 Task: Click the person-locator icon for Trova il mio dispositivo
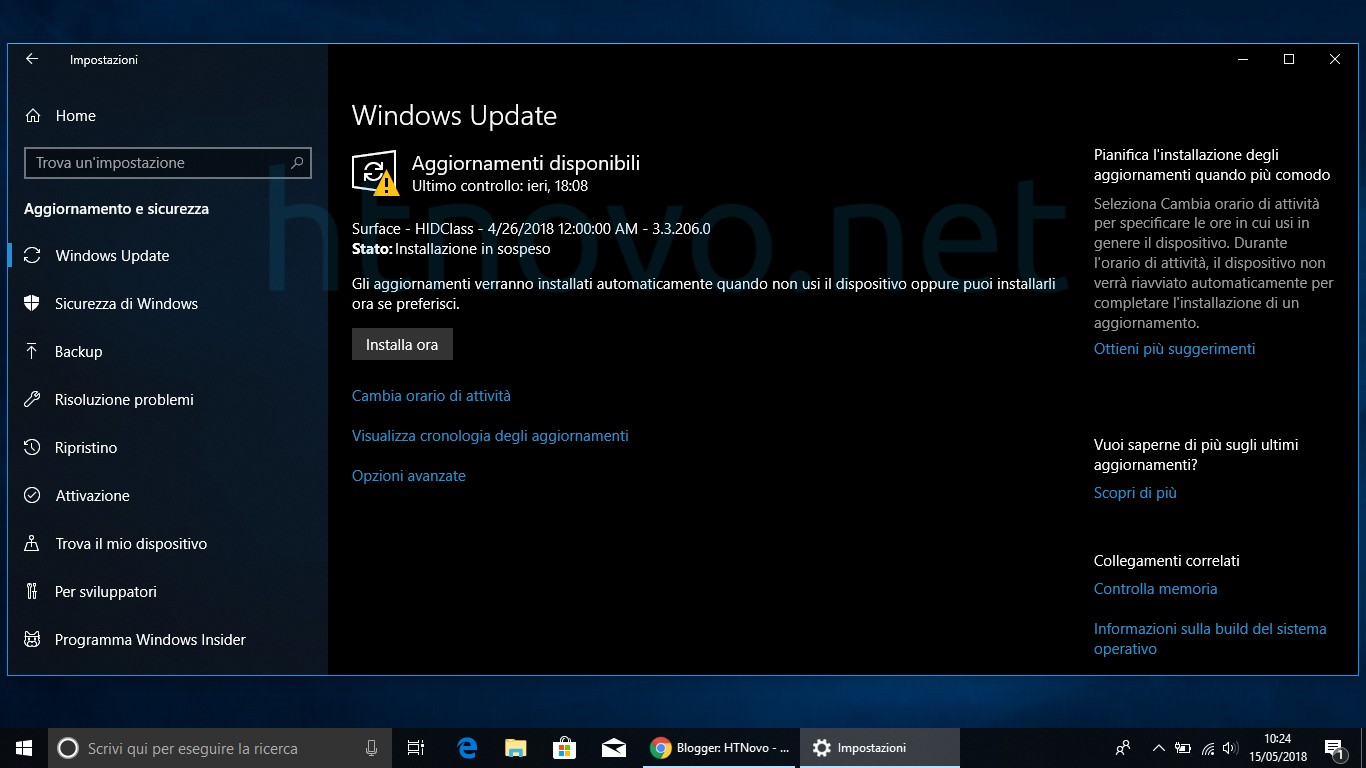tap(32, 544)
